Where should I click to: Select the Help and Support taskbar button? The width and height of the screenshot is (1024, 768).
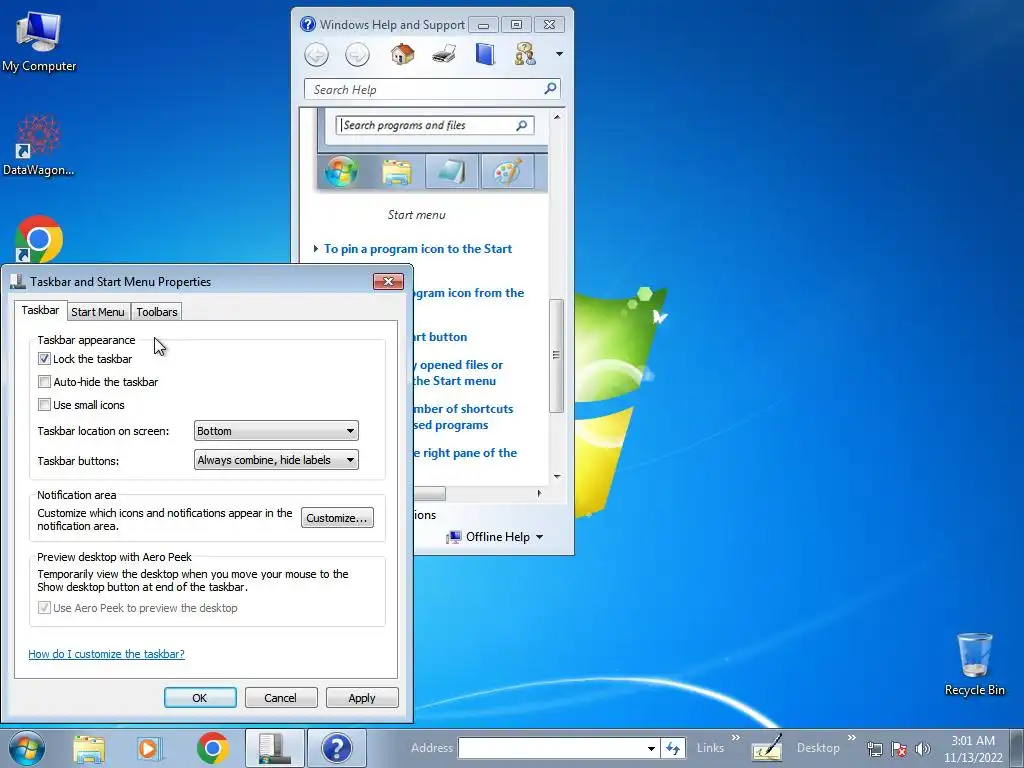tap(337, 748)
